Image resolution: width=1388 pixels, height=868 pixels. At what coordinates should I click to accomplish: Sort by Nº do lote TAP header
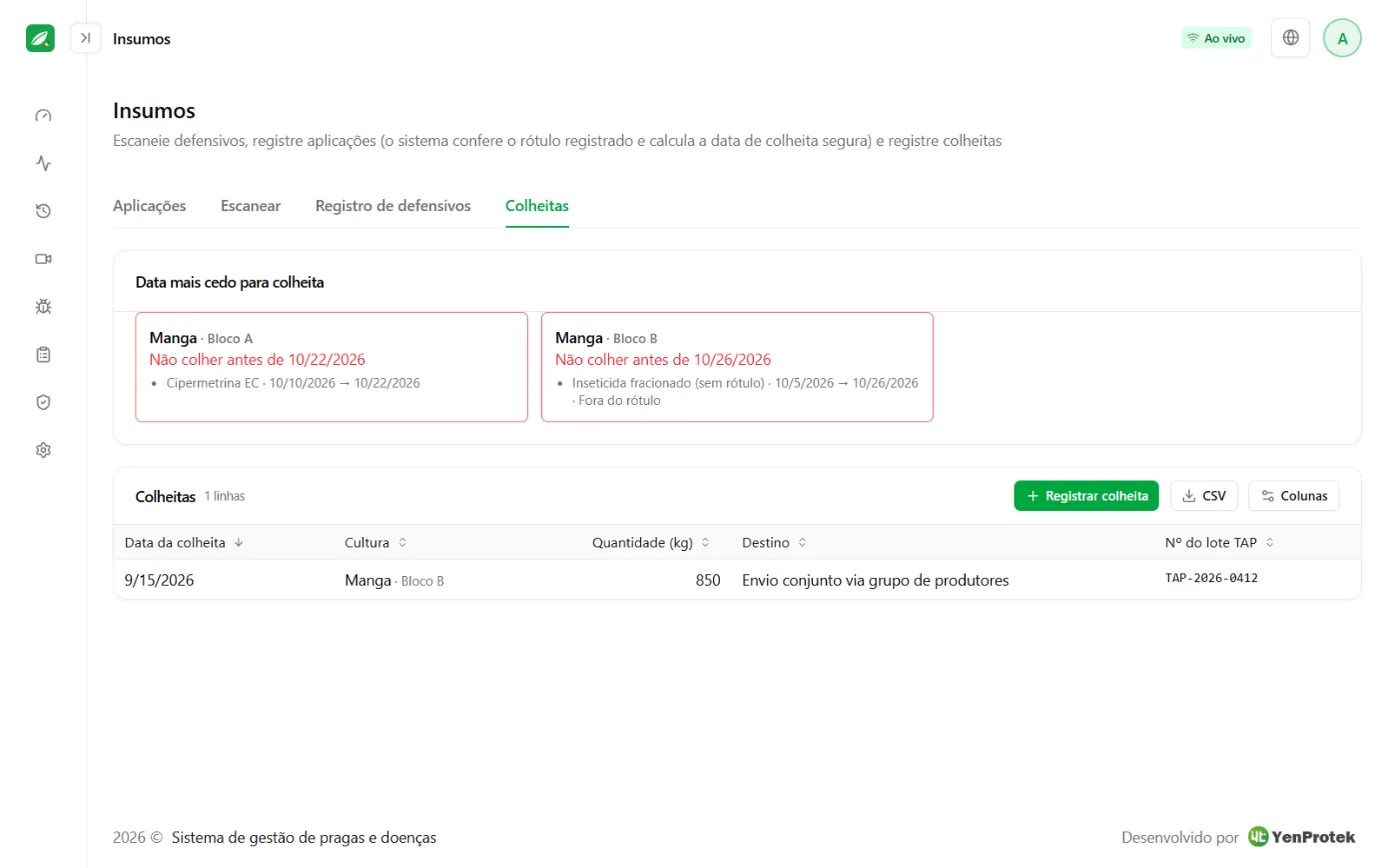click(1220, 543)
